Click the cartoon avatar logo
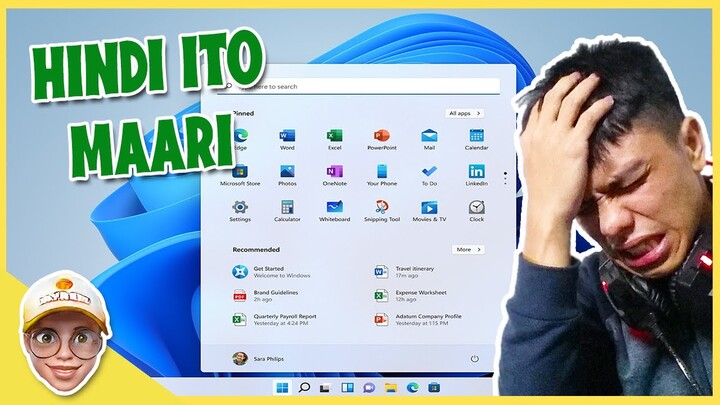The height and width of the screenshot is (405, 720). point(65,332)
